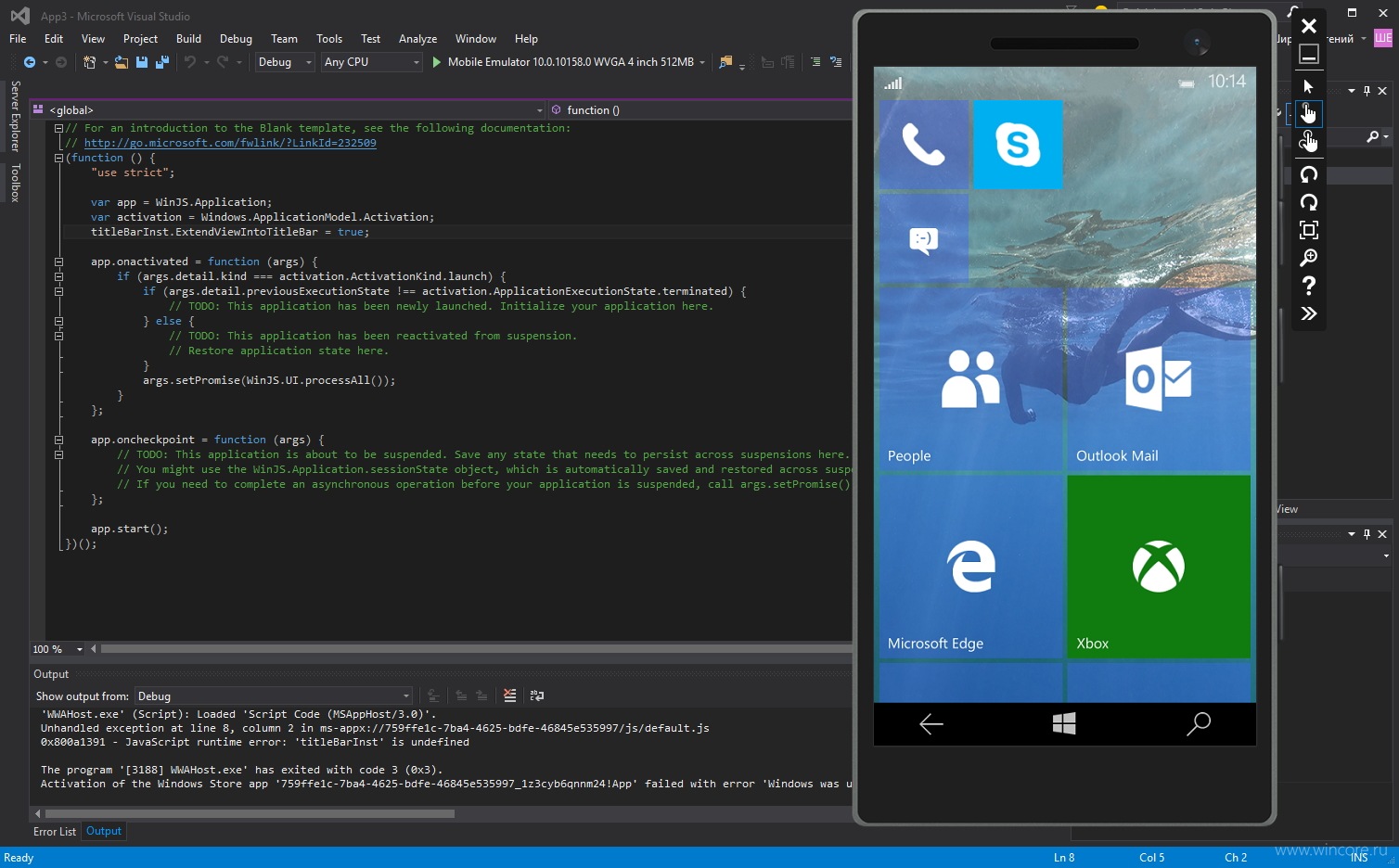
Task: Open the Edit menu
Action: click(x=54, y=39)
